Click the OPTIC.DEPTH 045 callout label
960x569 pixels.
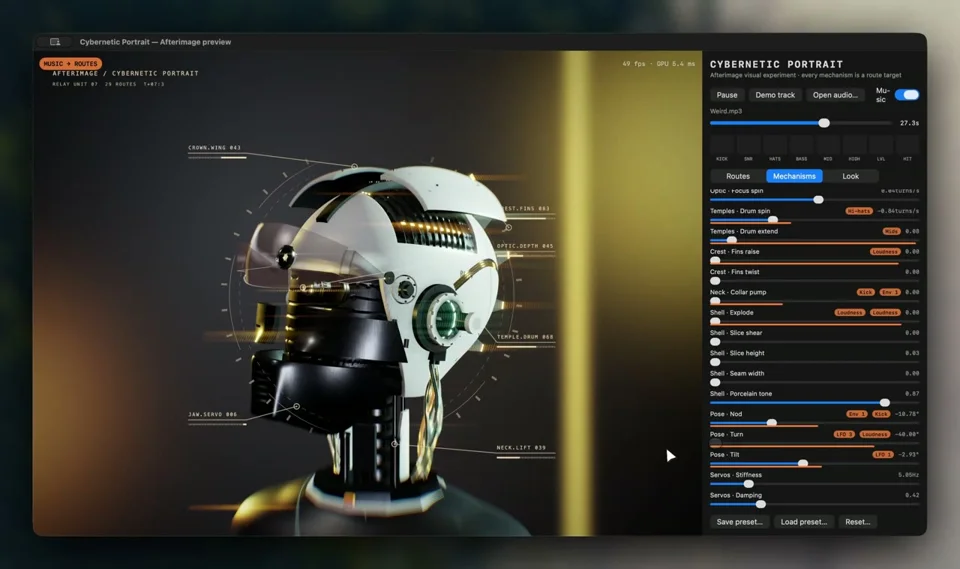click(x=525, y=246)
